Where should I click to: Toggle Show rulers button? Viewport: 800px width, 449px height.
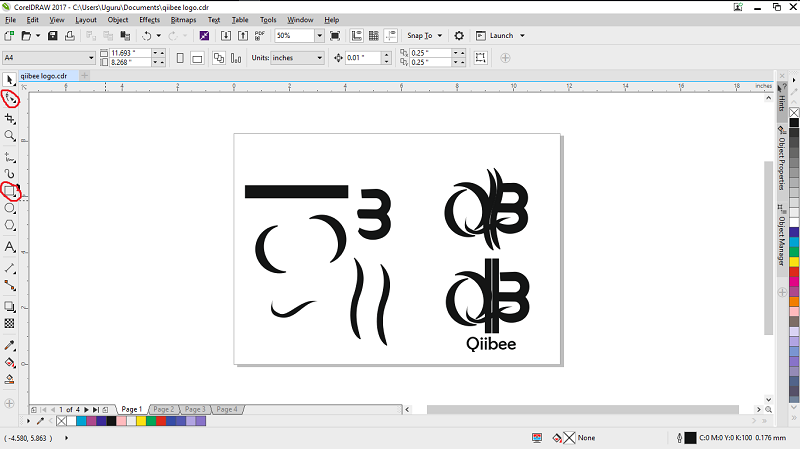[357, 36]
